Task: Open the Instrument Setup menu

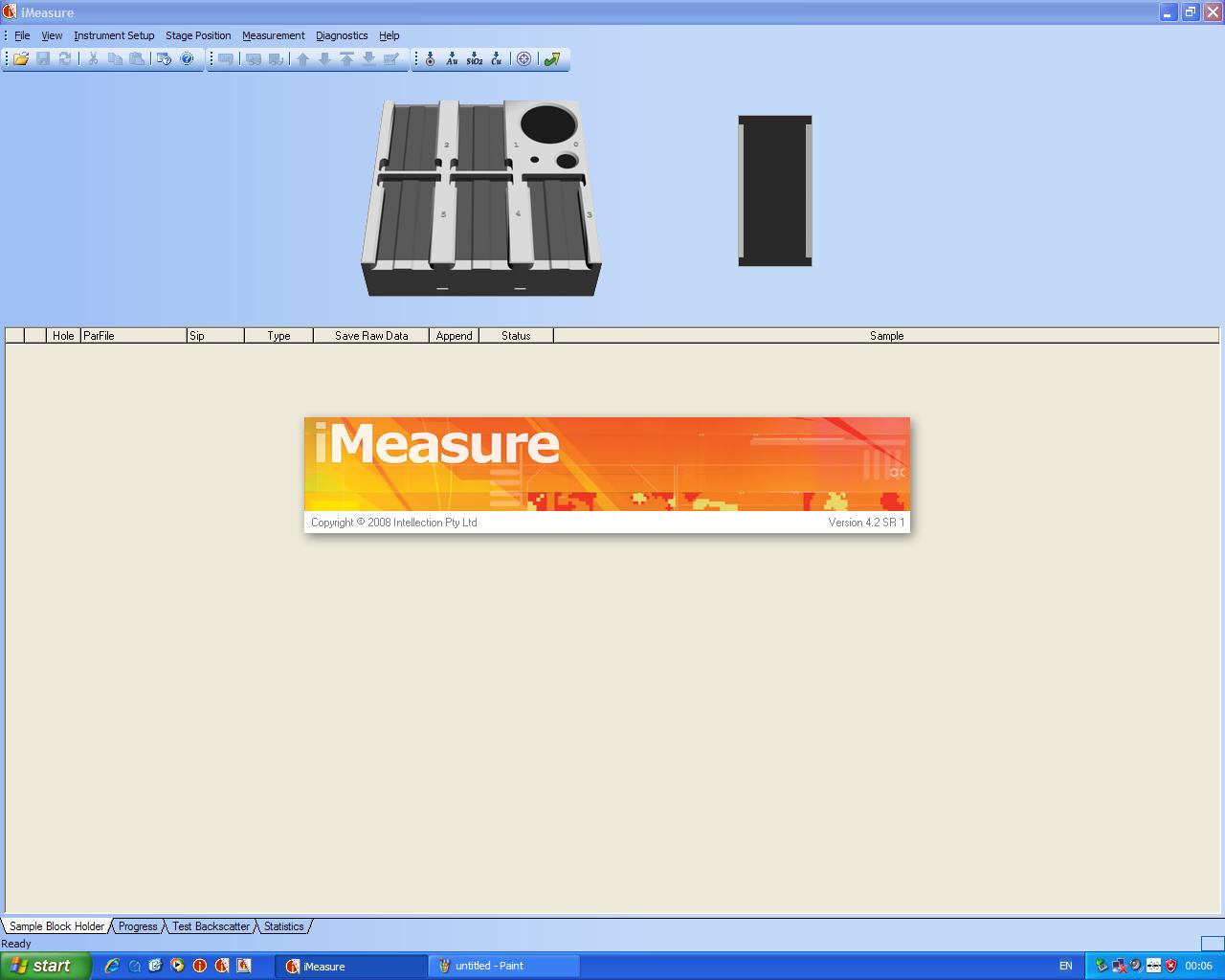Action: pos(114,35)
